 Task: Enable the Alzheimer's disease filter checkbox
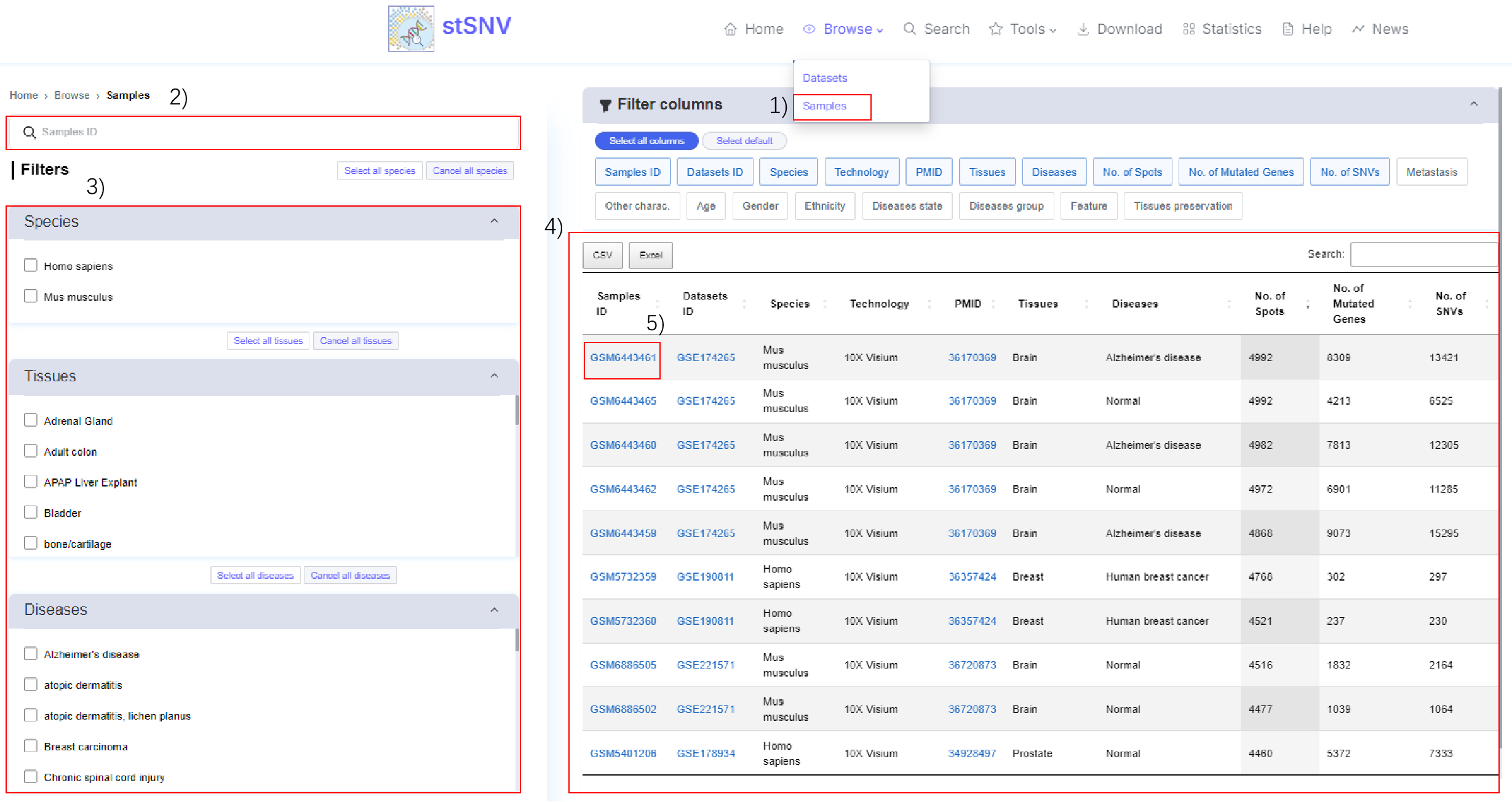pos(31,653)
